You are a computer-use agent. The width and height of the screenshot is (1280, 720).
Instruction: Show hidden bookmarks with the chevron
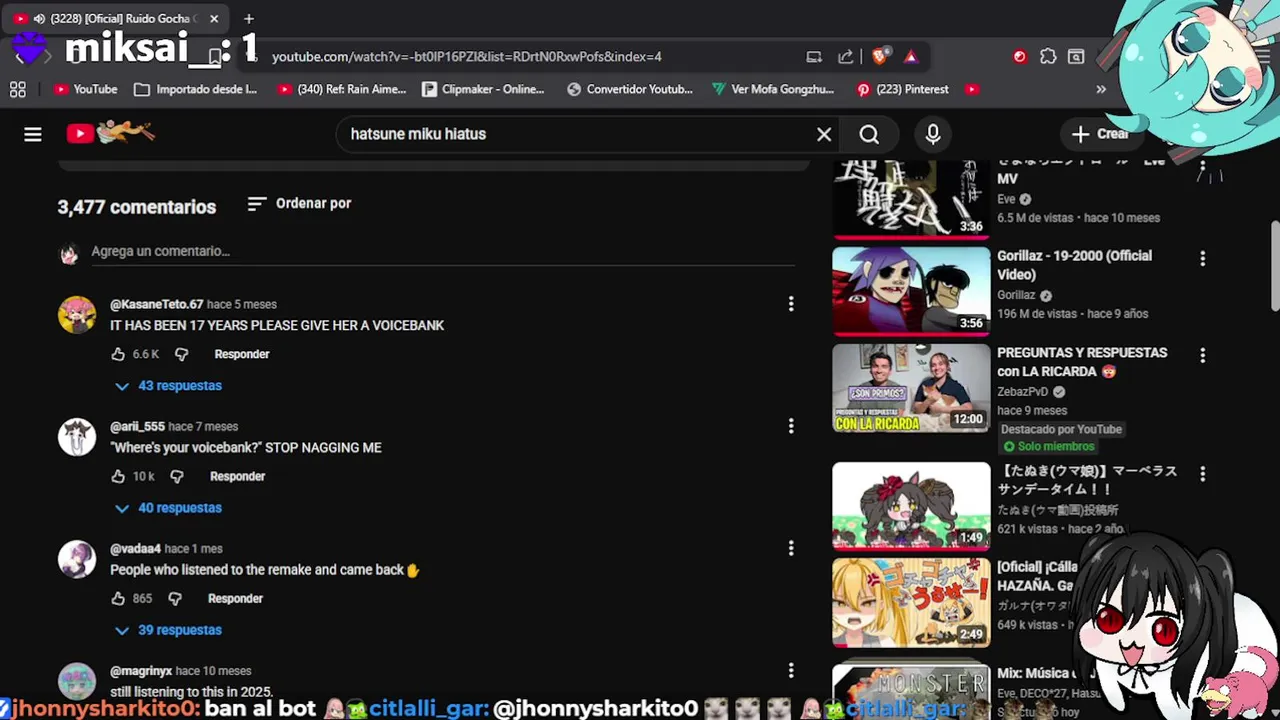tap(1101, 89)
